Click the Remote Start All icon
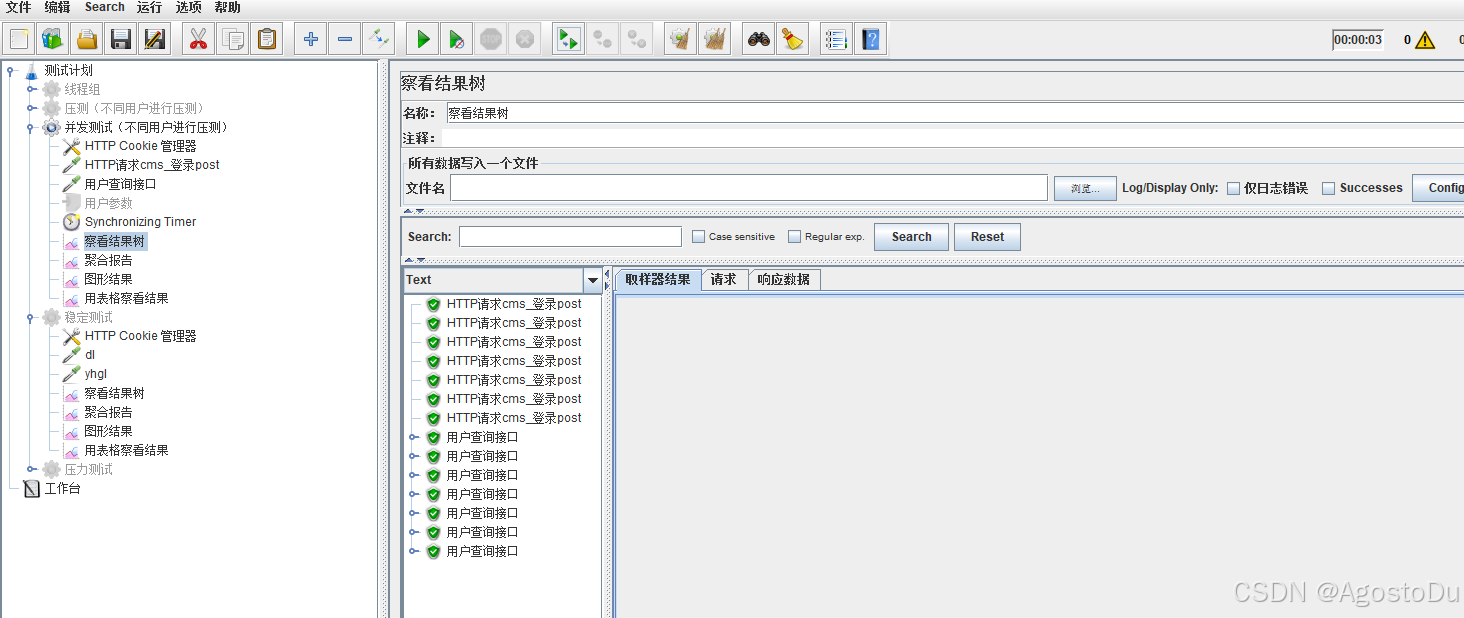The width and height of the screenshot is (1464, 618). 603,39
